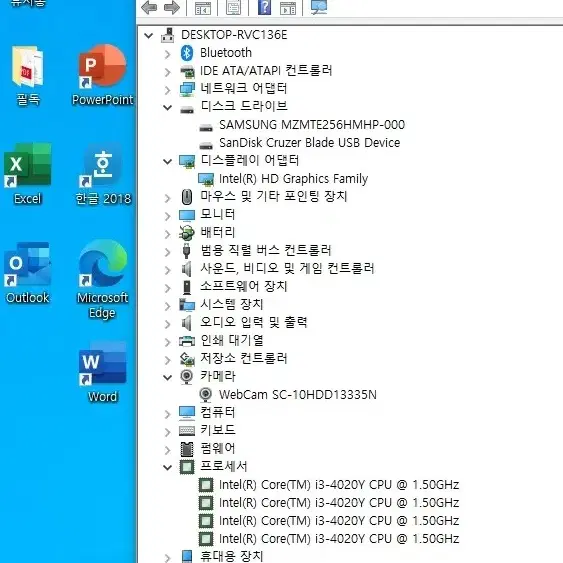The image size is (563, 563).
Task: Open the Microsoft Edge desktop shortcut
Action: click(x=103, y=279)
